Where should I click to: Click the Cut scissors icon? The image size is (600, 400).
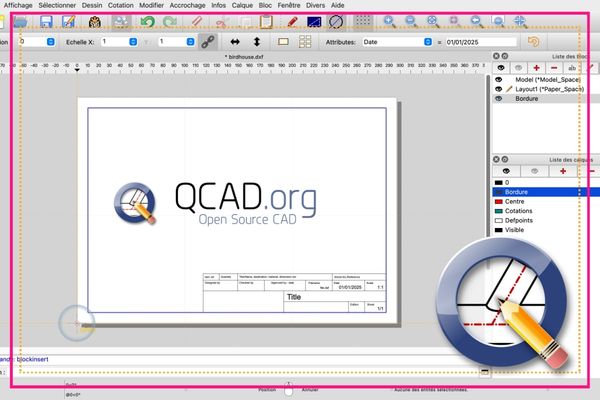point(222,22)
